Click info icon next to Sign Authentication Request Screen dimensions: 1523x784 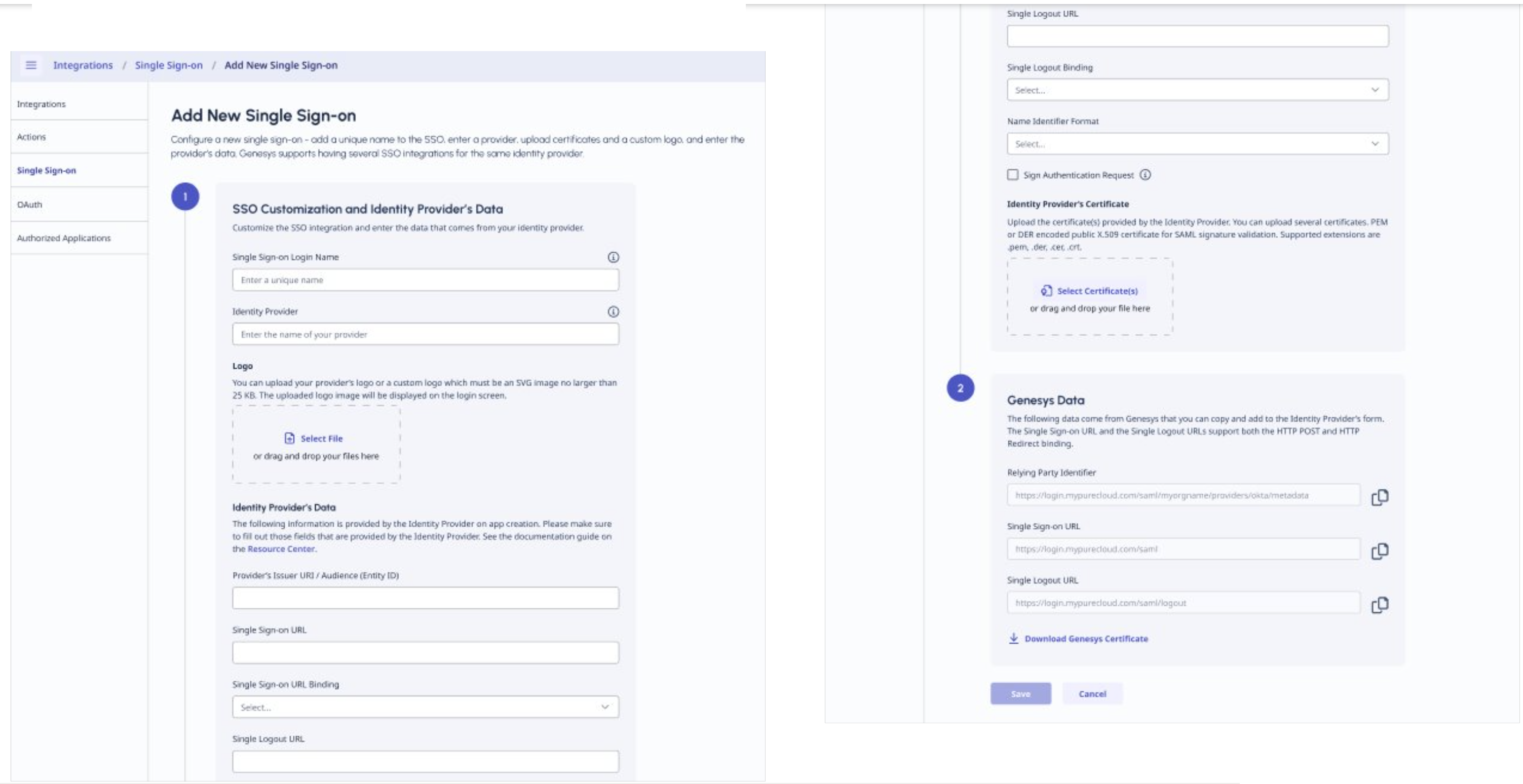(x=1145, y=175)
